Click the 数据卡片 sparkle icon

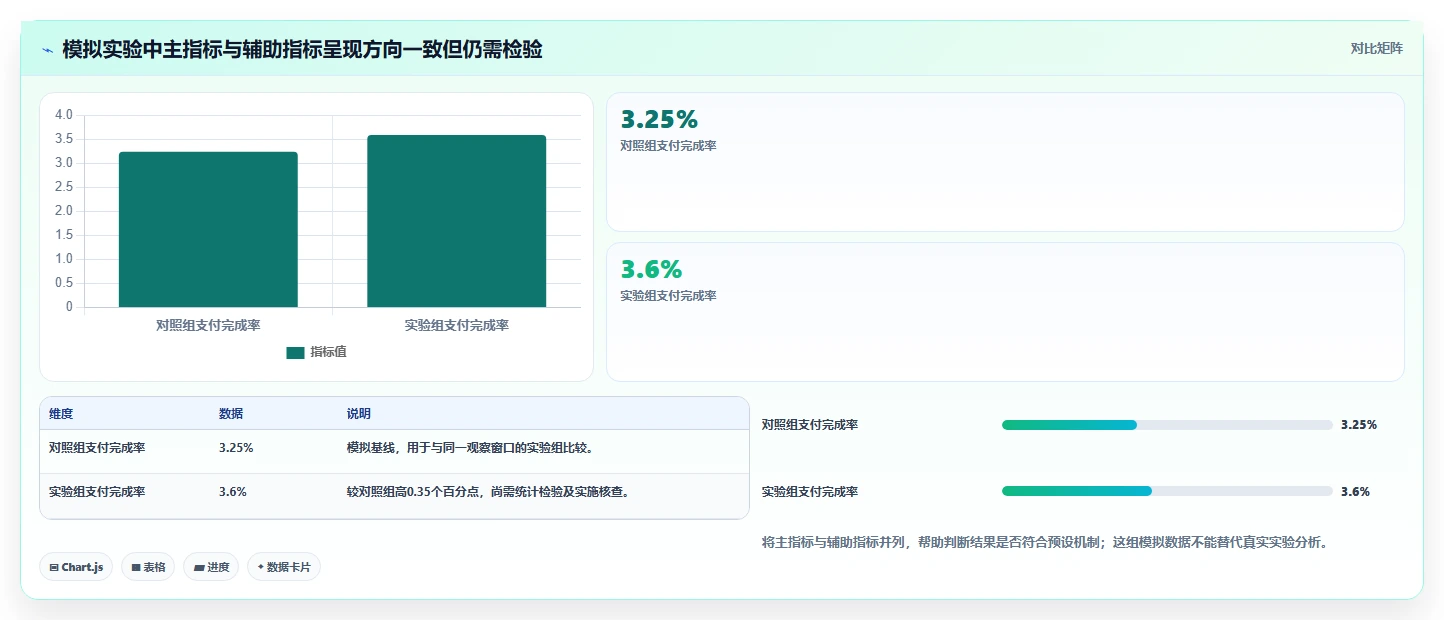coord(261,567)
